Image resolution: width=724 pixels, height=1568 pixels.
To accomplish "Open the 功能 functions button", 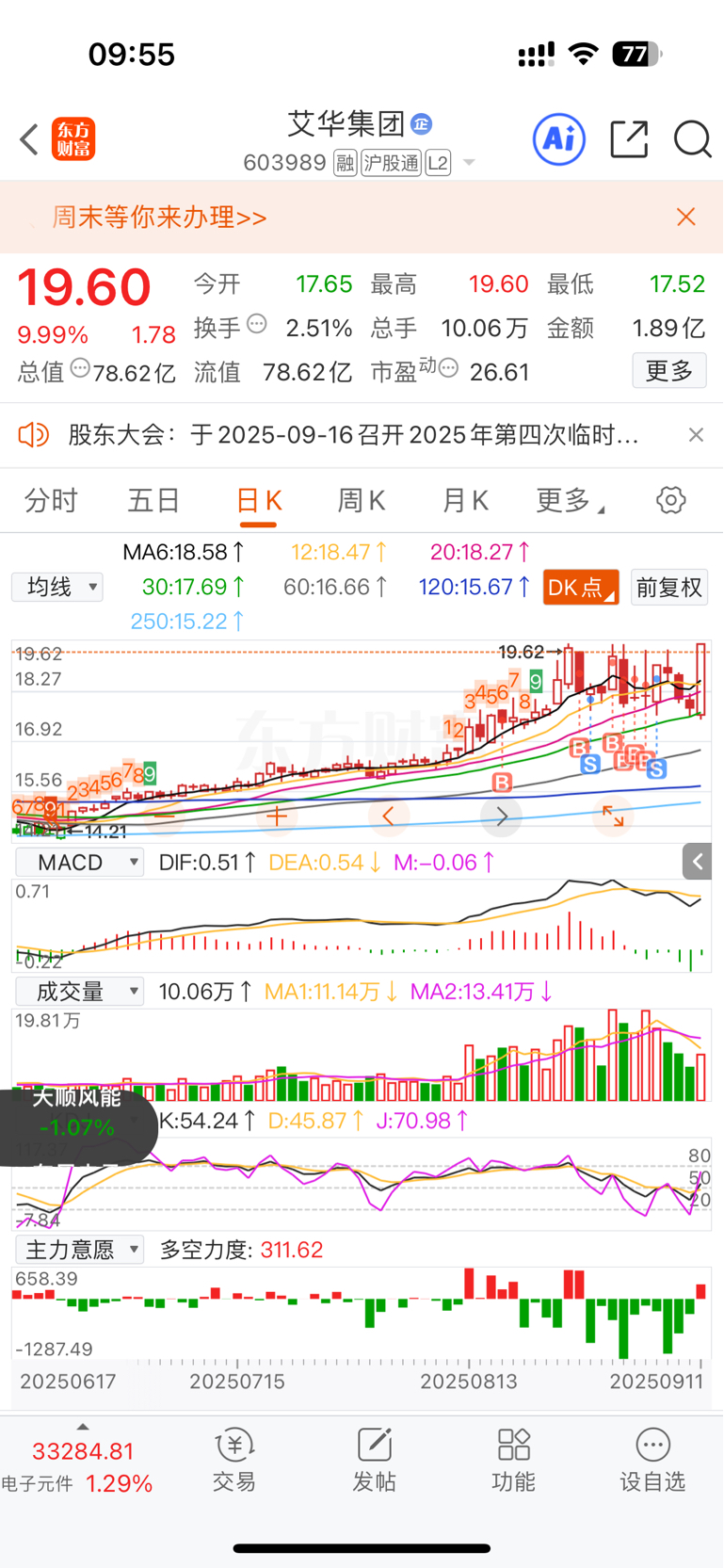I will tap(513, 1460).
